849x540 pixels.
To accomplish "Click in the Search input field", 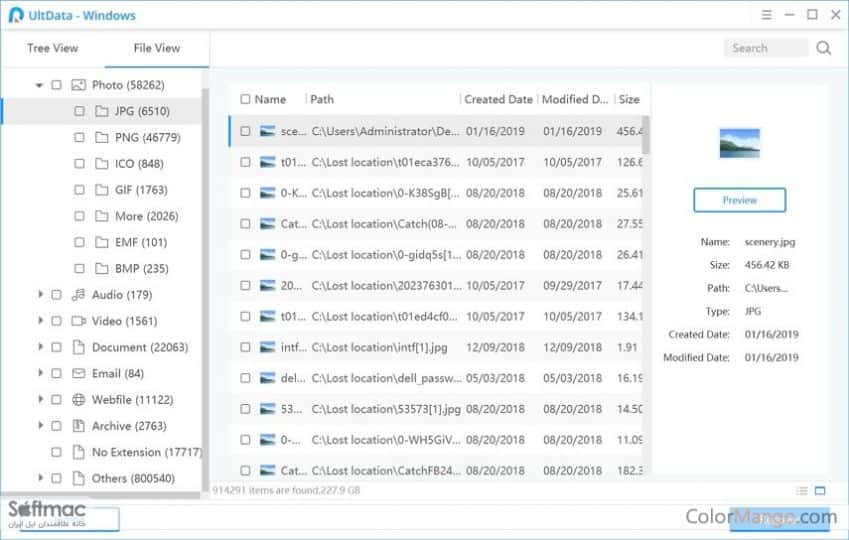I will tap(766, 48).
